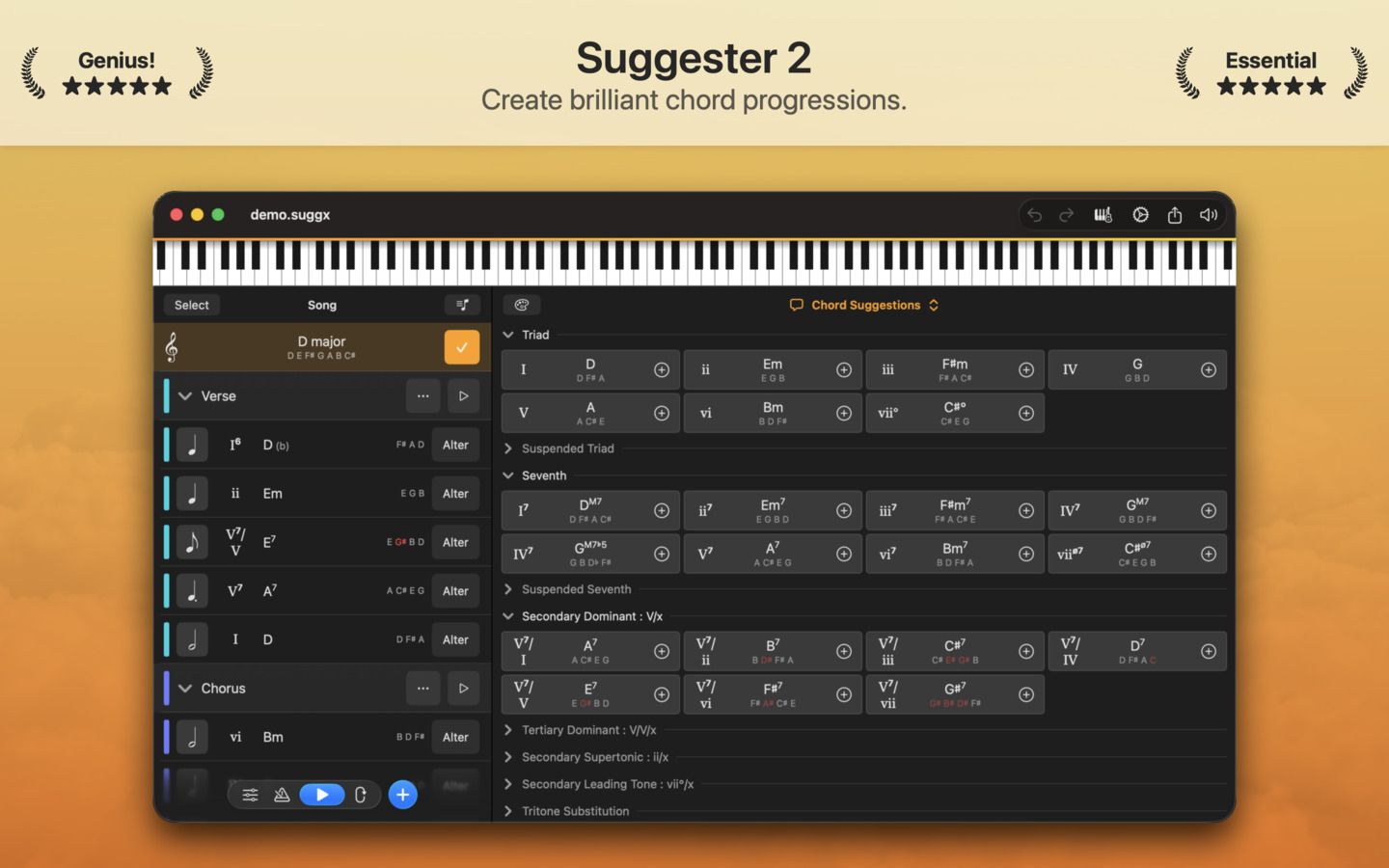Viewport: 1389px width, 868px height.
Task: Play the Chorus section
Action: [x=463, y=689]
